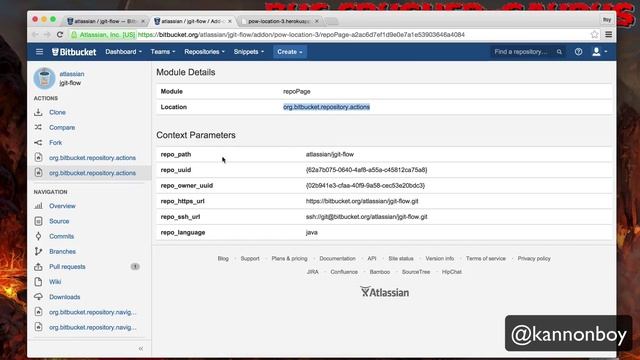Open the Create dropdown button
Screen dimensions: 640x360
pos(290,52)
